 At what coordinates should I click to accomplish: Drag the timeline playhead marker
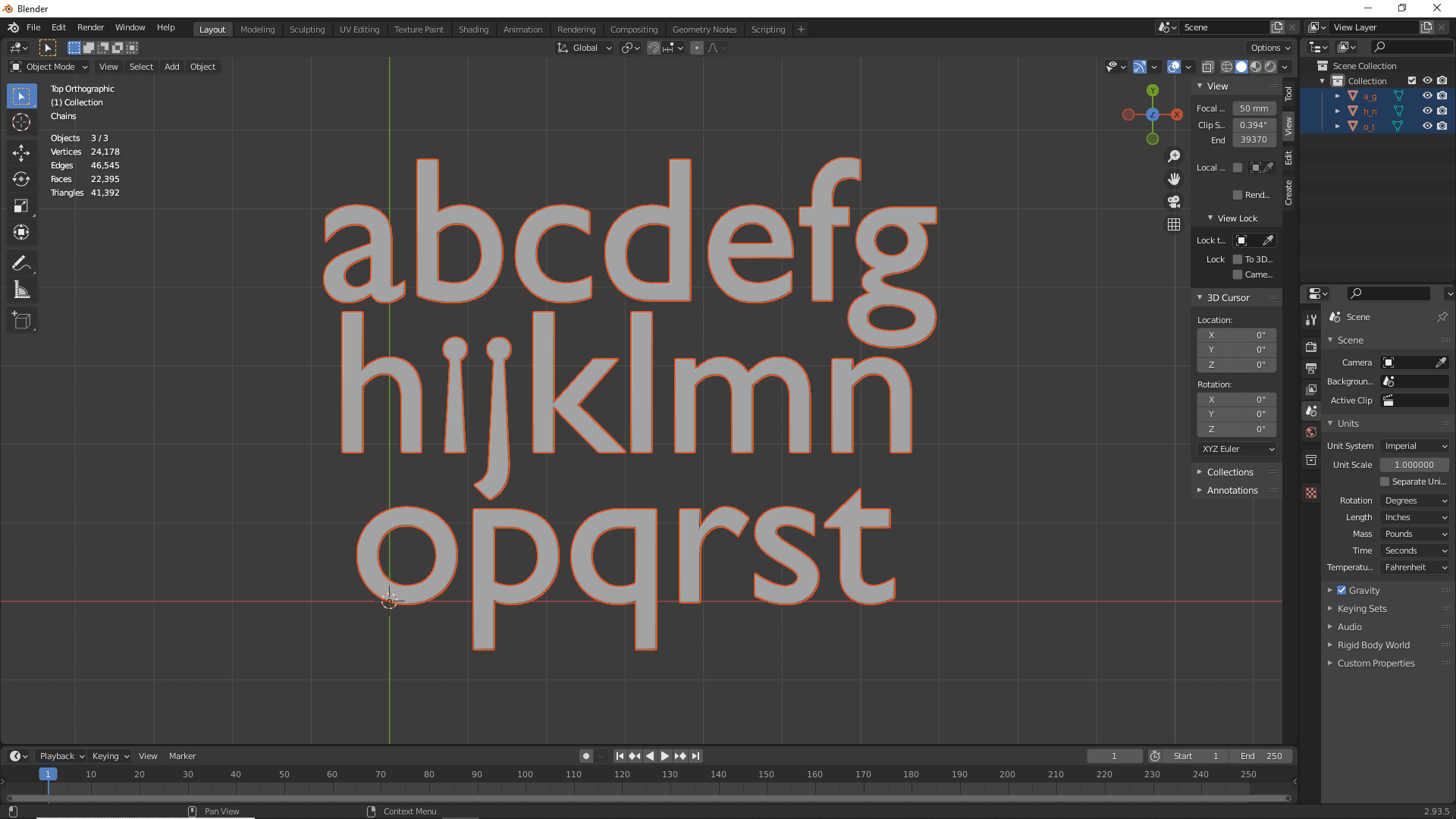46,773
